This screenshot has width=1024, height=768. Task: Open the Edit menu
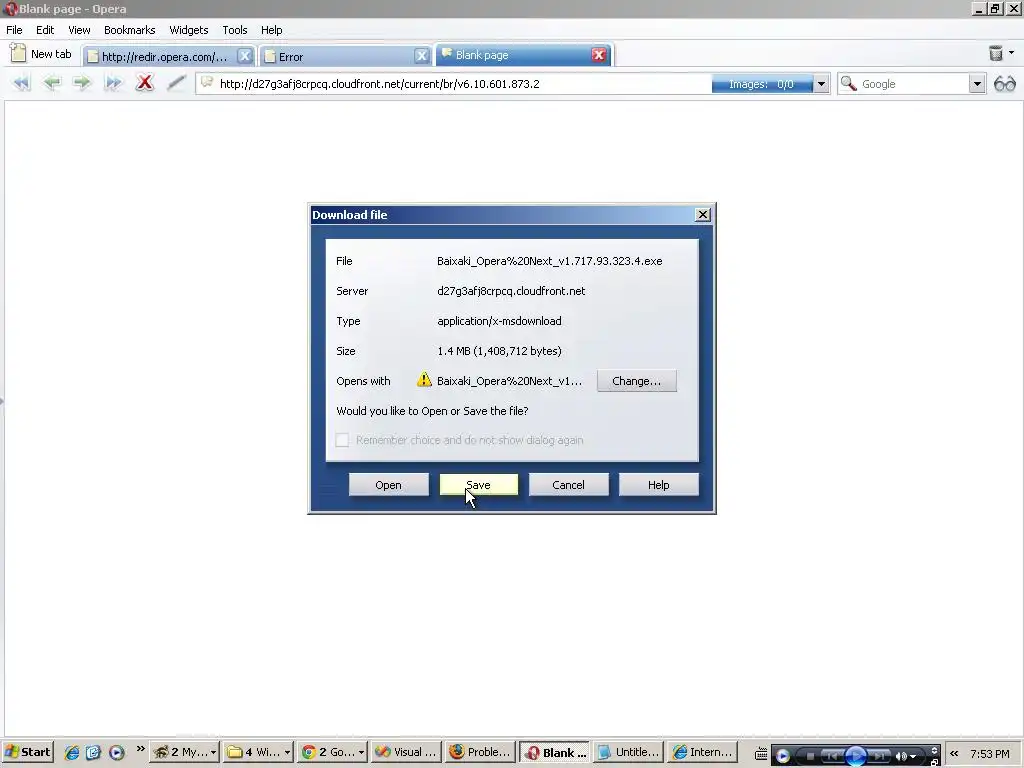click(45, 30)
